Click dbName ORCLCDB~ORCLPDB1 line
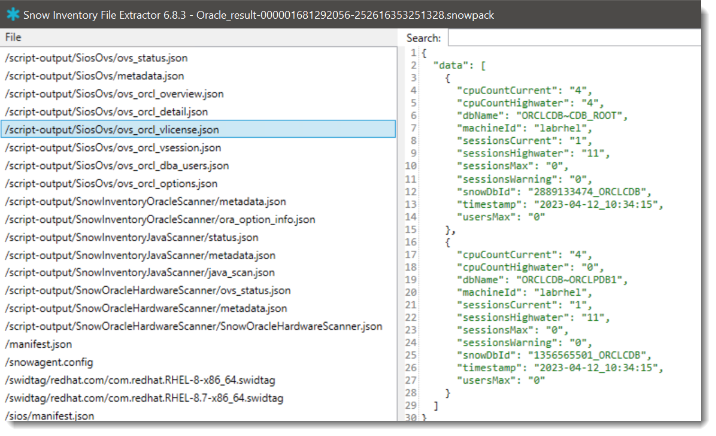This screenshot has height=436, width=716. (542, 279)
